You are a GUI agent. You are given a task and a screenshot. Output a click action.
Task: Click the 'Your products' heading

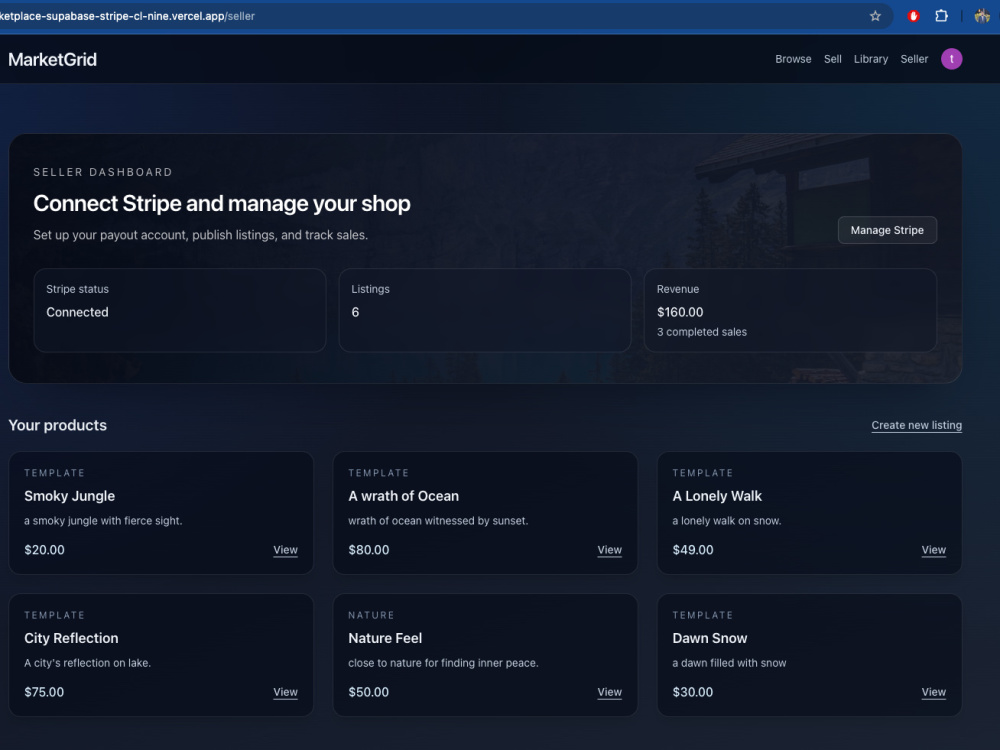click(57, 425)
